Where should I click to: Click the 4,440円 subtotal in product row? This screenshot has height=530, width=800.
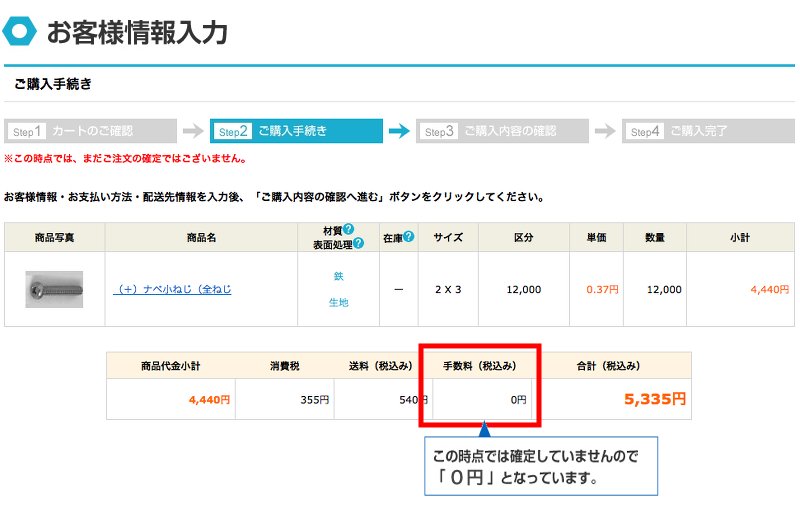769,289
